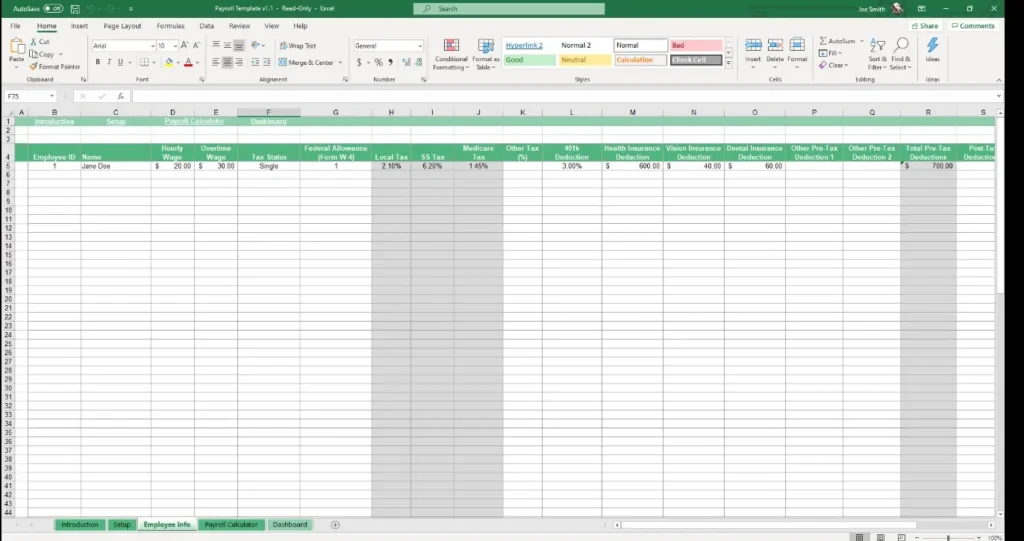Toggle italic formatting
1024x541 pixels.
pos(109,63)
